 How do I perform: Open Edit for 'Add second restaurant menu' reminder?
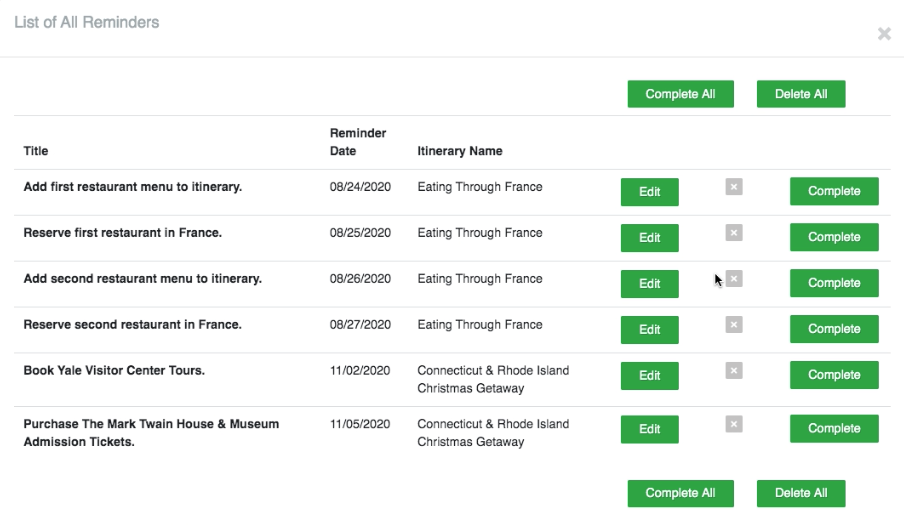click(x=649, y=284)
